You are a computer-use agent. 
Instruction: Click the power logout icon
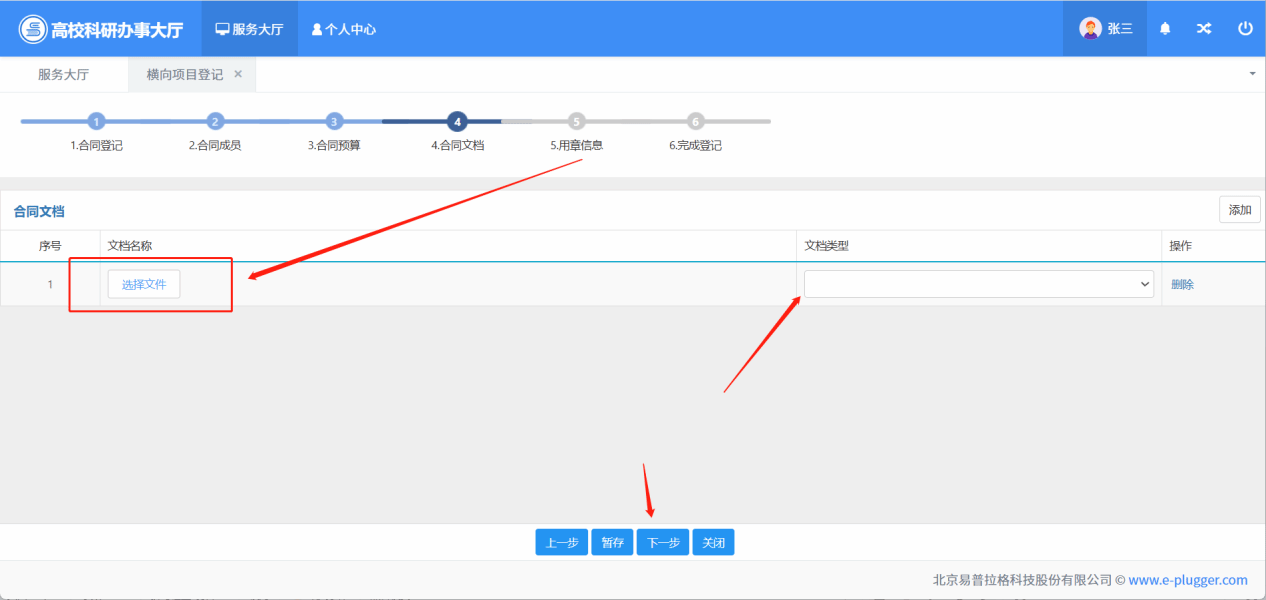1245,29
